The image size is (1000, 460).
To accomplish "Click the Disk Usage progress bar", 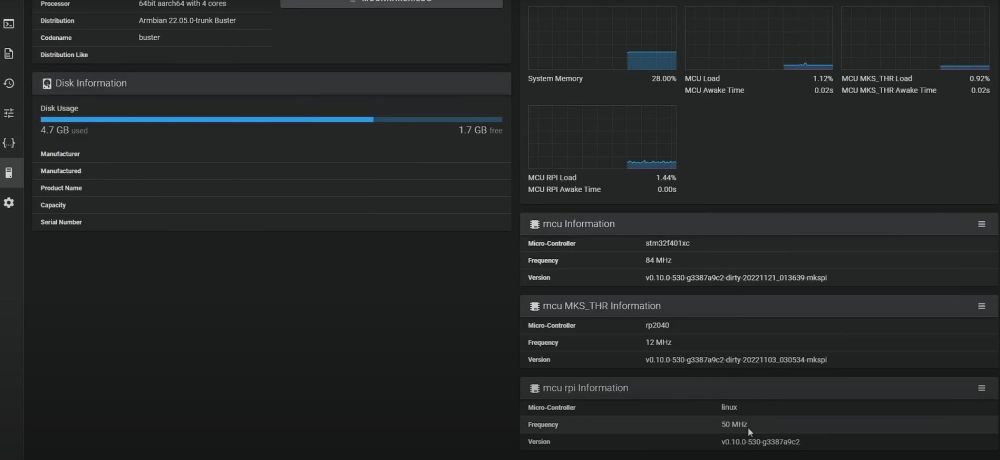I will (271, 119).
